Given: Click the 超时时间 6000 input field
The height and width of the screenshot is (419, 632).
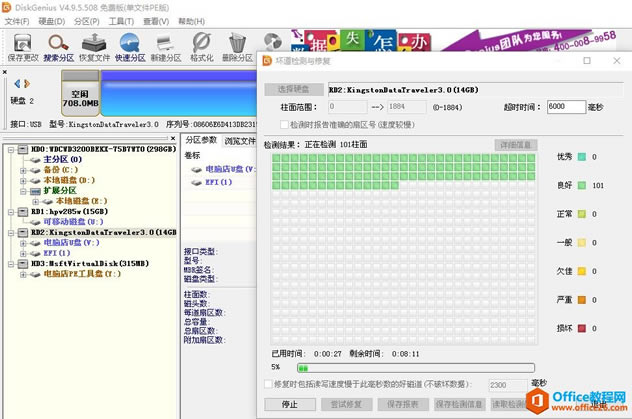Looking at the screenshot, I should click(566, 107).
